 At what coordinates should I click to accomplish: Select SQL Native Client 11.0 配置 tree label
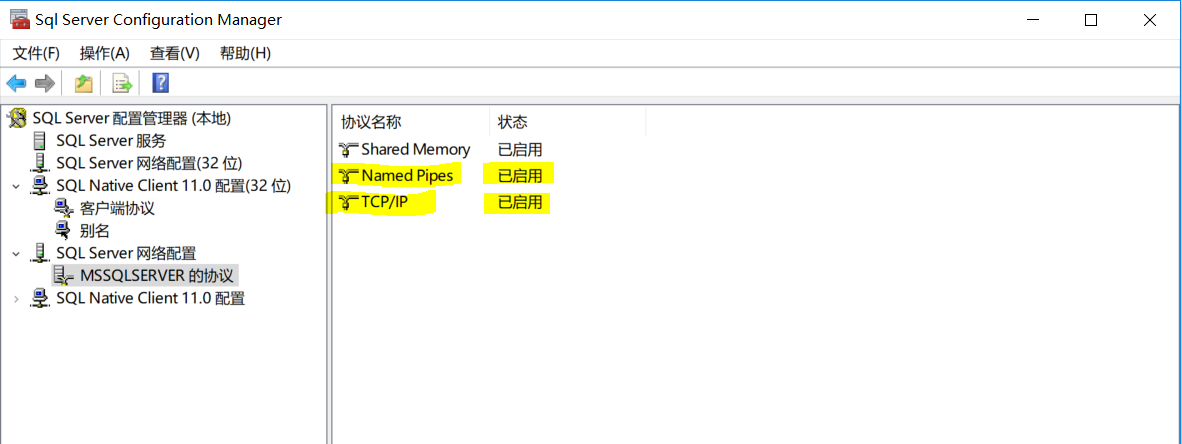tap(151, 299)
